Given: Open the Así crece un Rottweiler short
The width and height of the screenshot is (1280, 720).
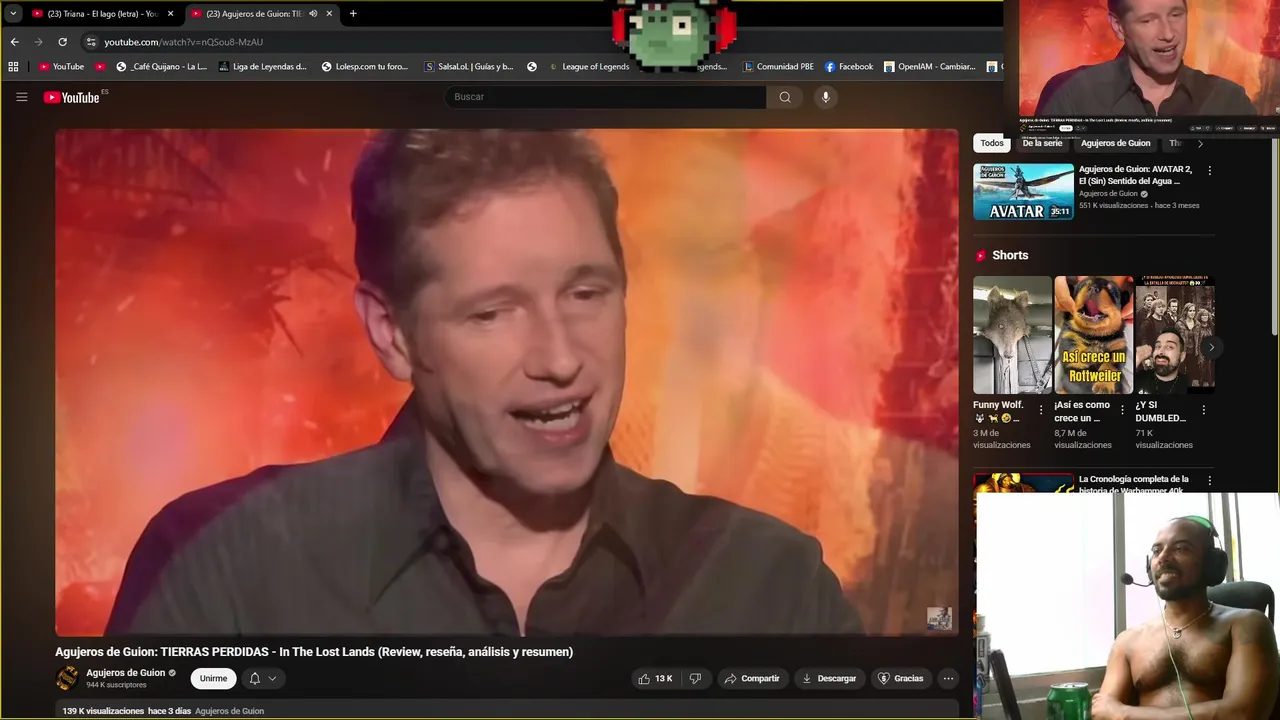Looking at the screenshot, I should point(1093,335).
